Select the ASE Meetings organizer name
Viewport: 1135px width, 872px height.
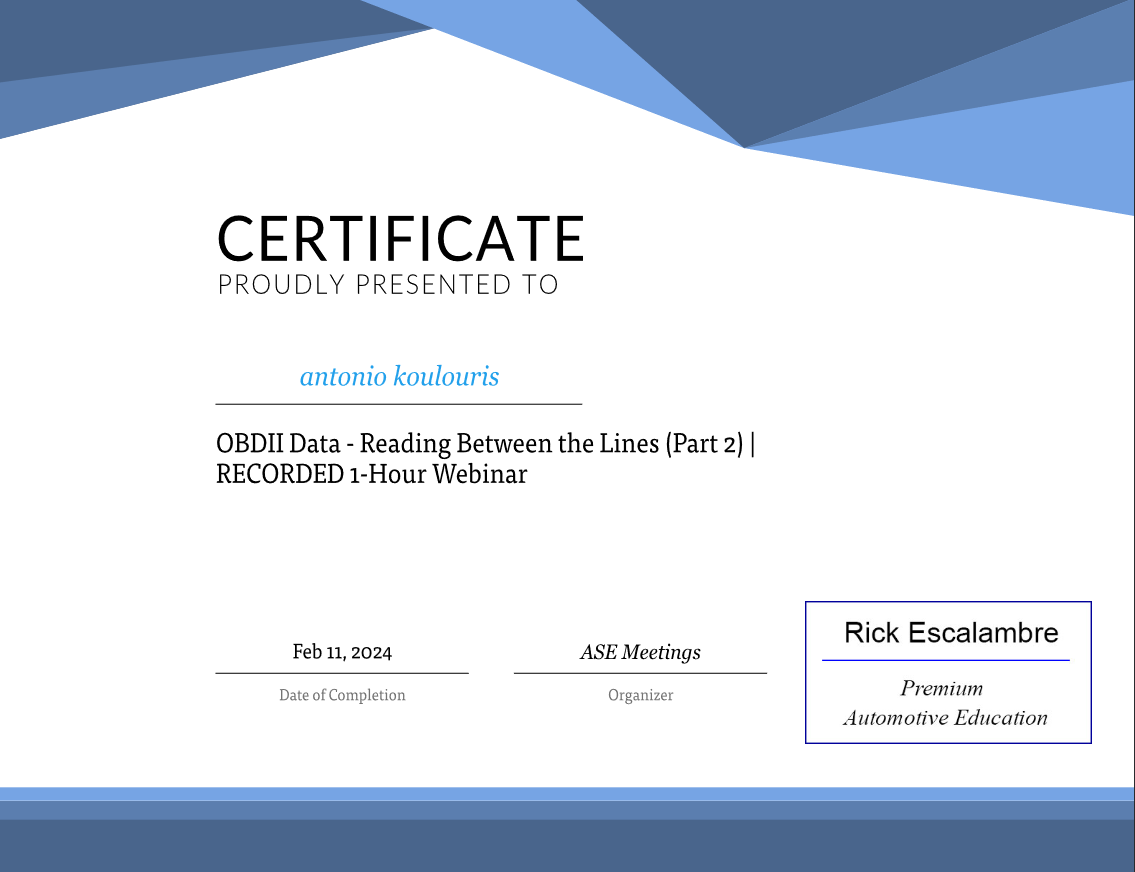[x=640, y=652]
